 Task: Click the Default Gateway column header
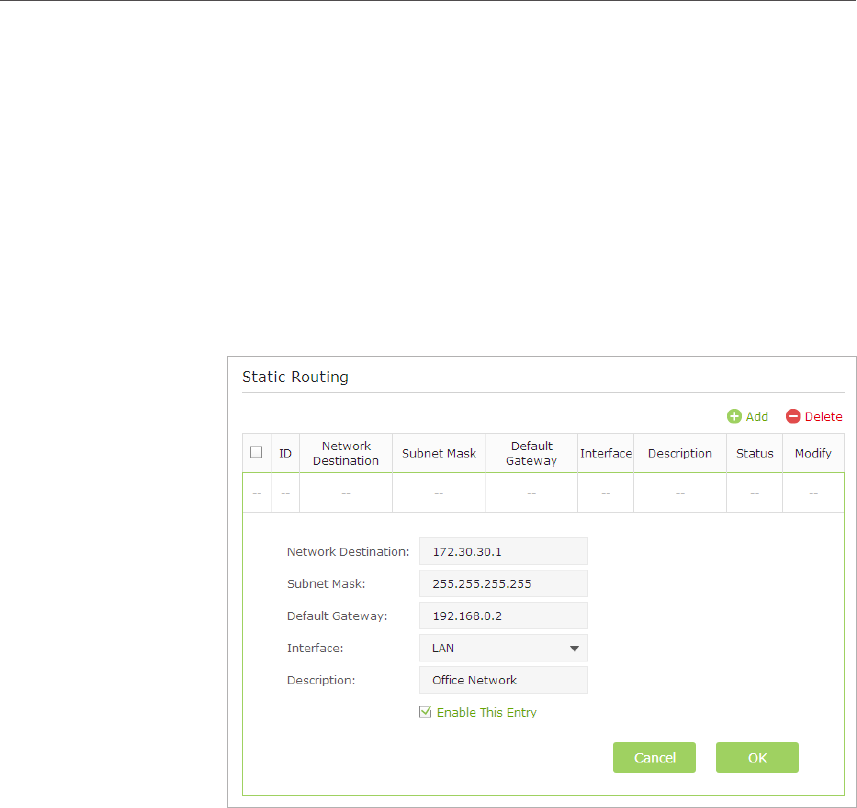pos(531,453)
